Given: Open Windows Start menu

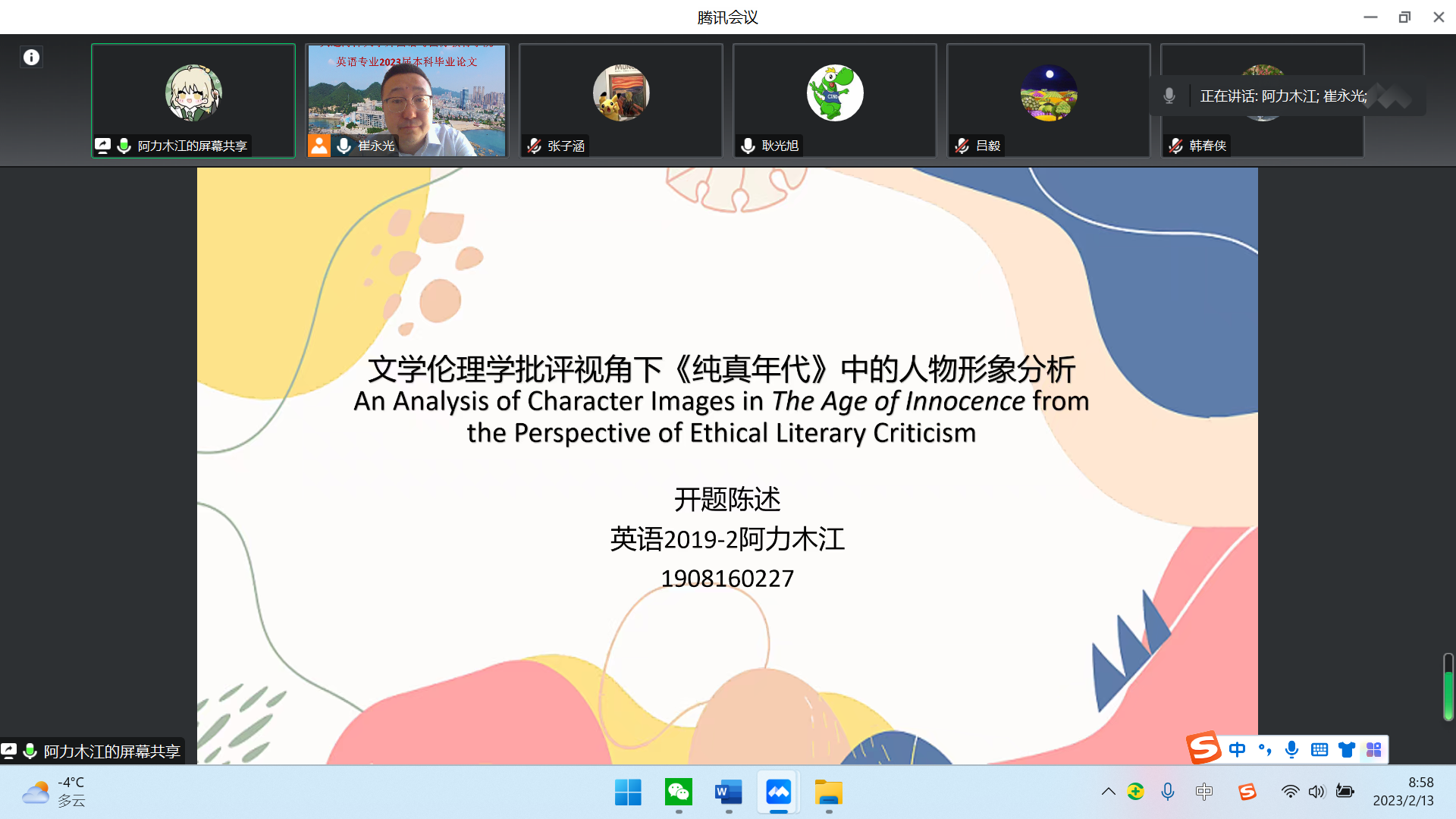Looking at the screenshot, I should pos(627,792).
